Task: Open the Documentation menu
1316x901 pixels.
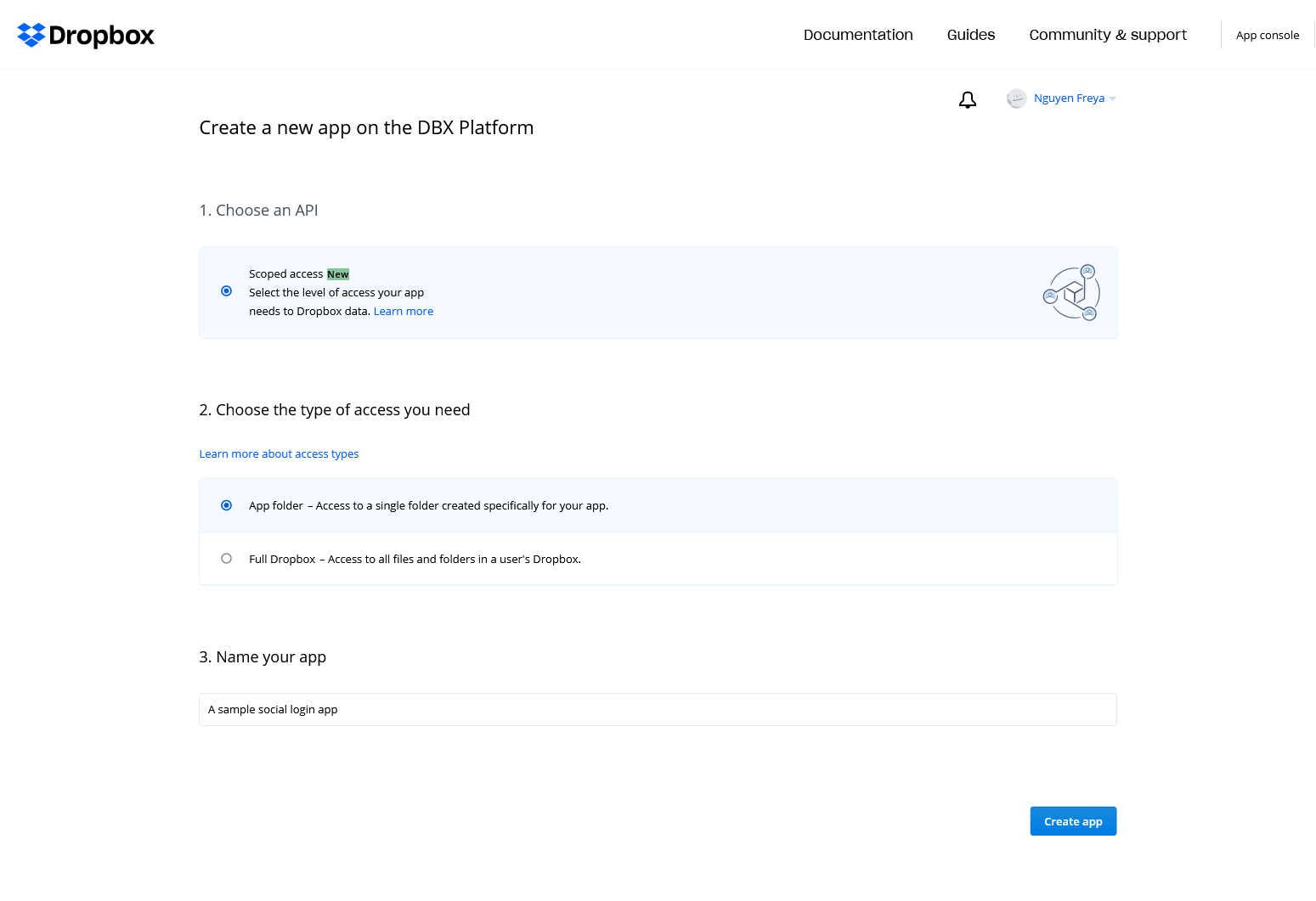Action: tap(858, 35)
